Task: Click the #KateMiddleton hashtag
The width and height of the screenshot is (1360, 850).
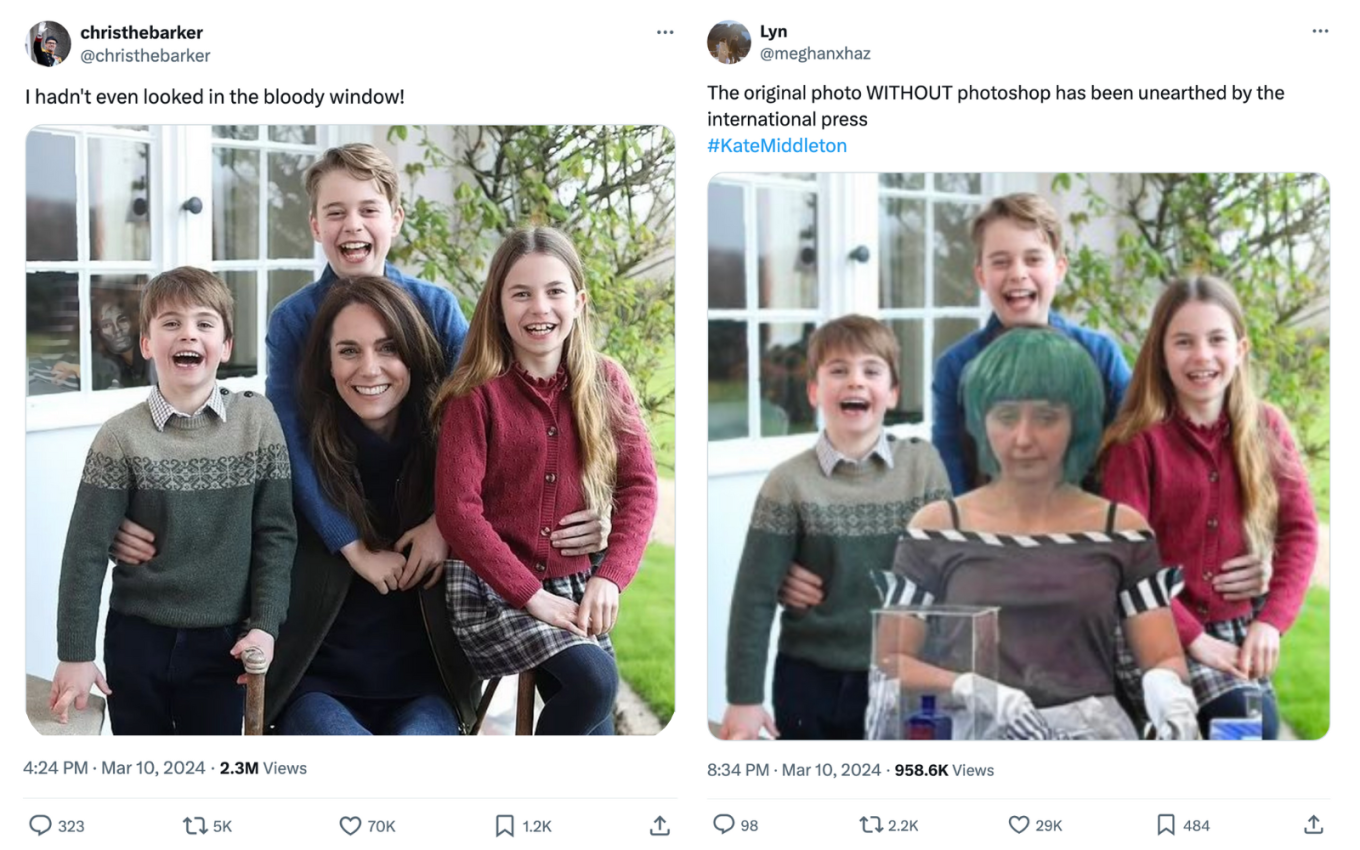Action: [777, 146]
